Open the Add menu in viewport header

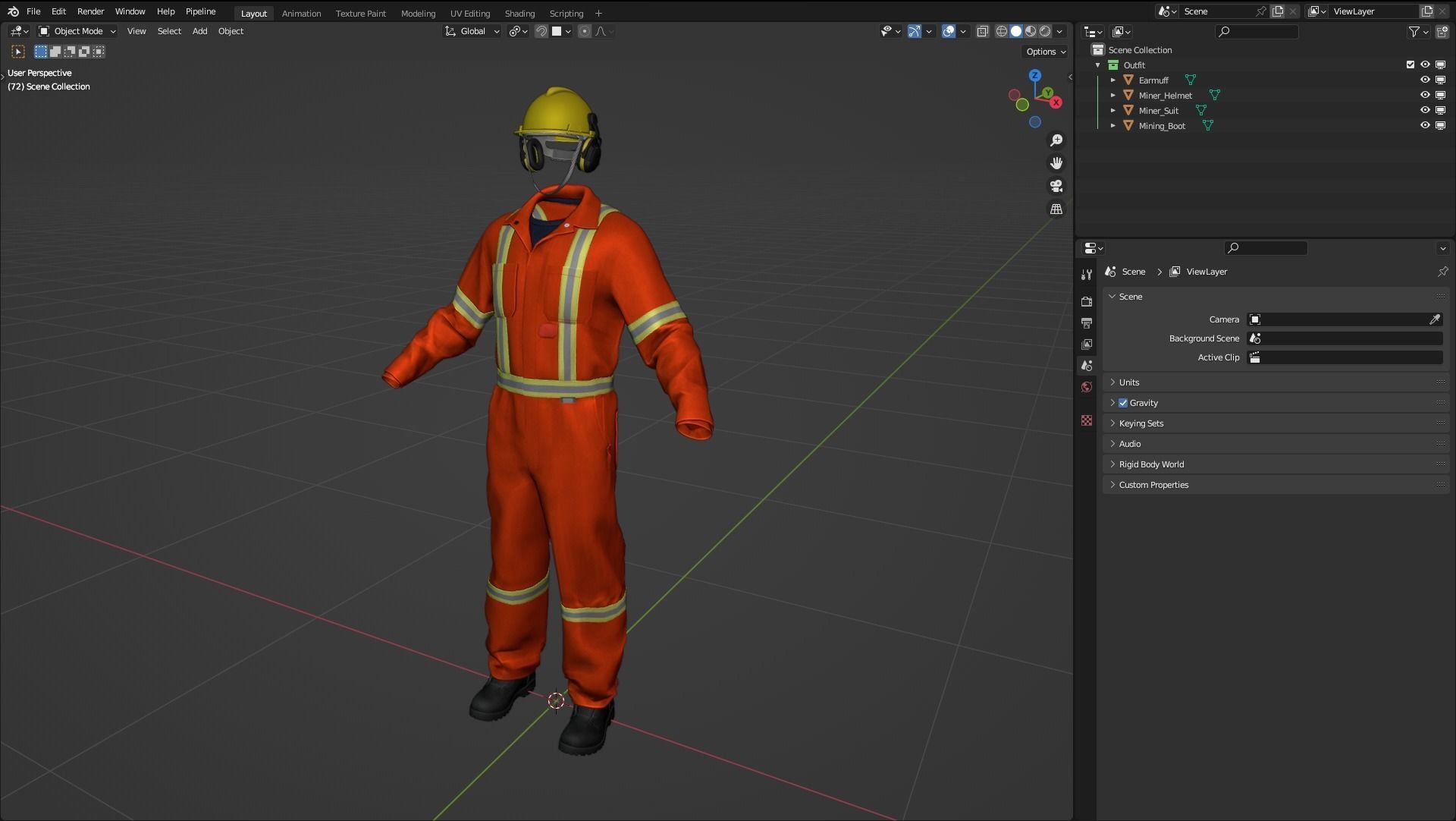199,31
